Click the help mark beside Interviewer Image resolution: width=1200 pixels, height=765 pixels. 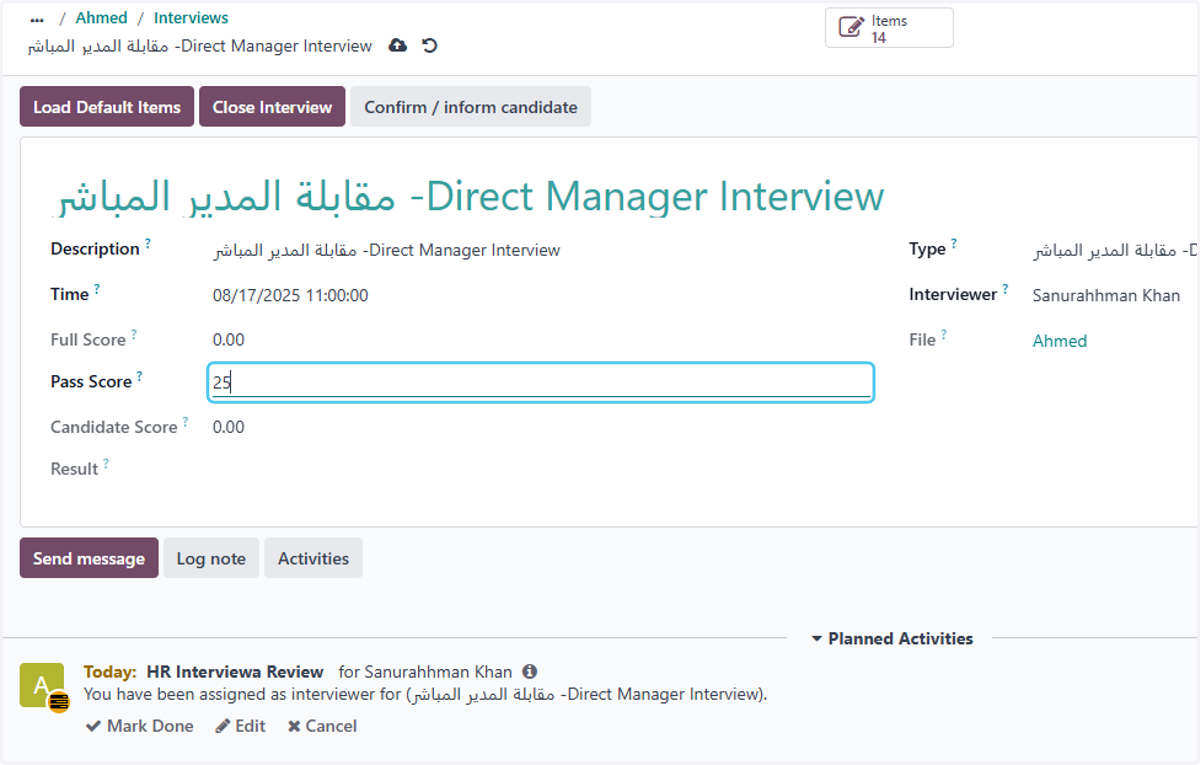click(1005, 289)
